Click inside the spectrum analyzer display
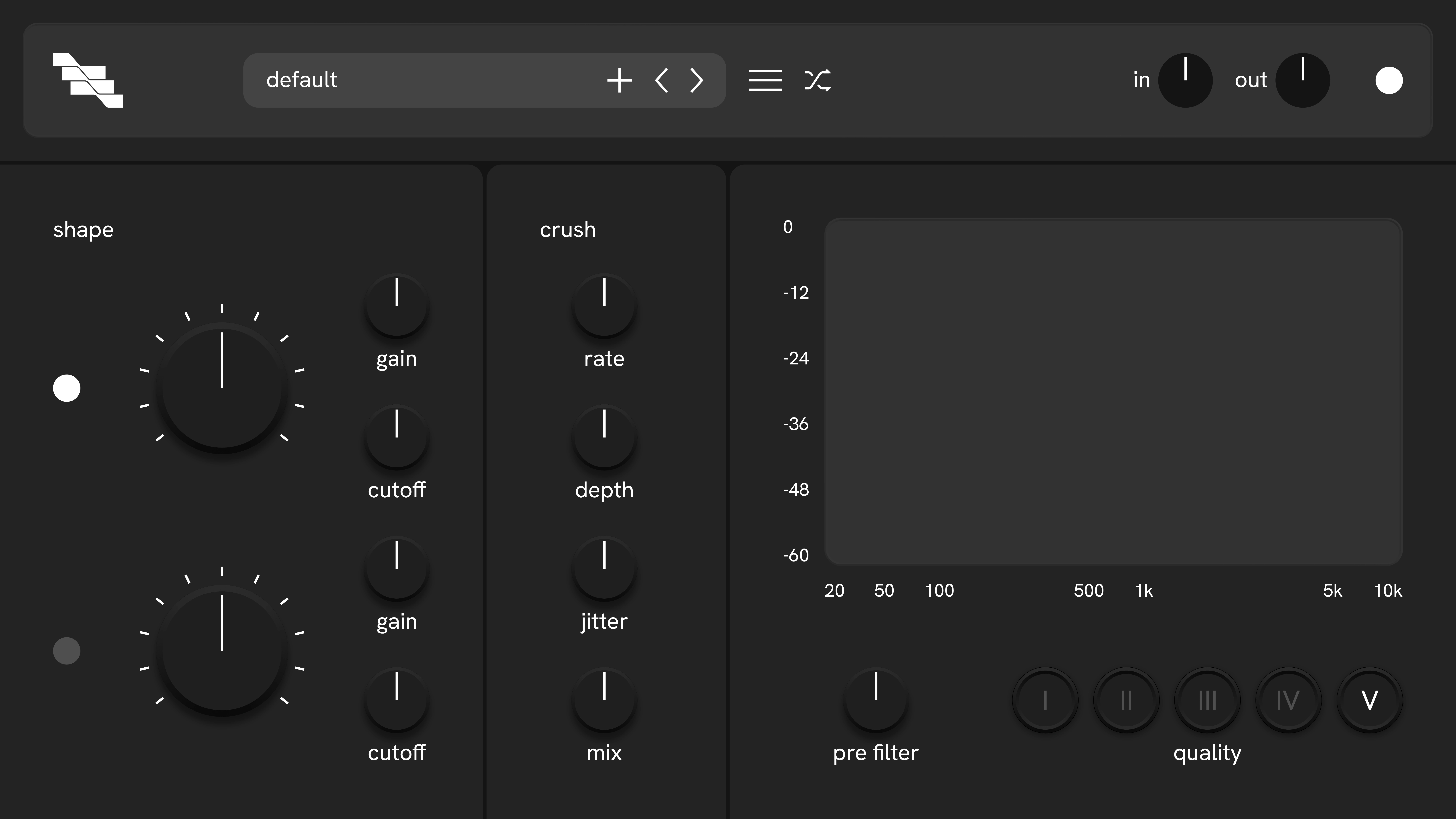 point(1113,392)
